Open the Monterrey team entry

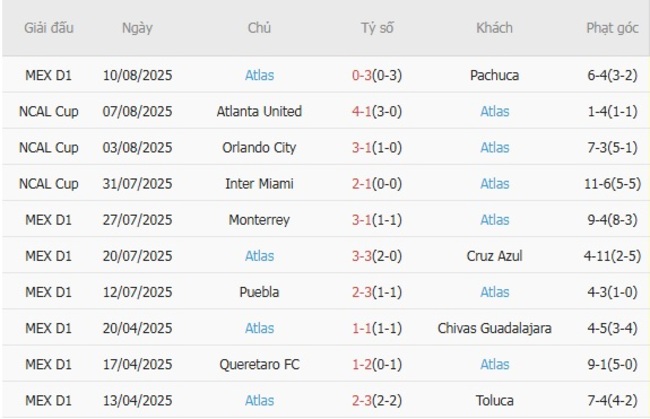[x=259, y=219]
